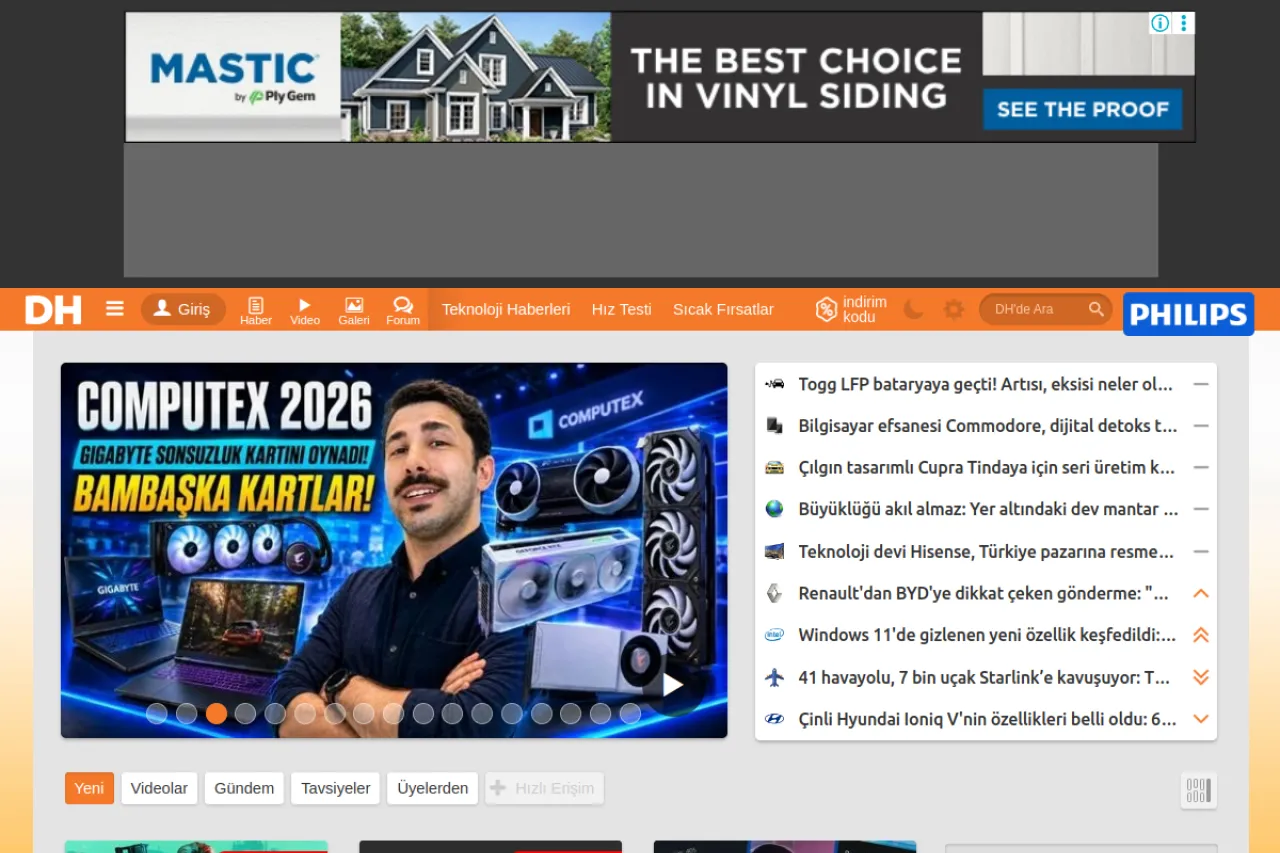Go to Teknoloji Haberleri
Screen dimensions: 1280x853
(506, 309)
